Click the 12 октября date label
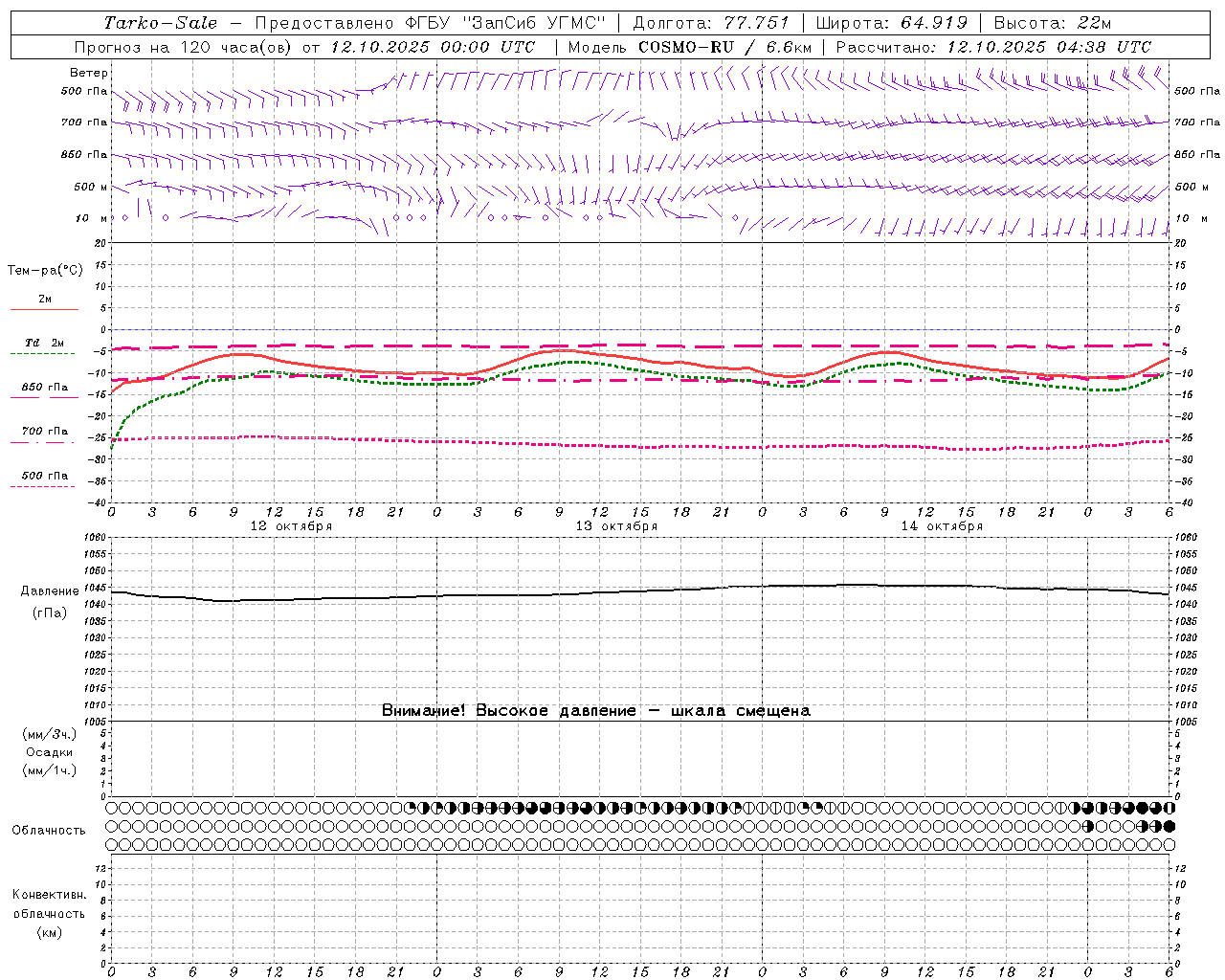This screenshot has height=980, width=1225. coord(291,526)
